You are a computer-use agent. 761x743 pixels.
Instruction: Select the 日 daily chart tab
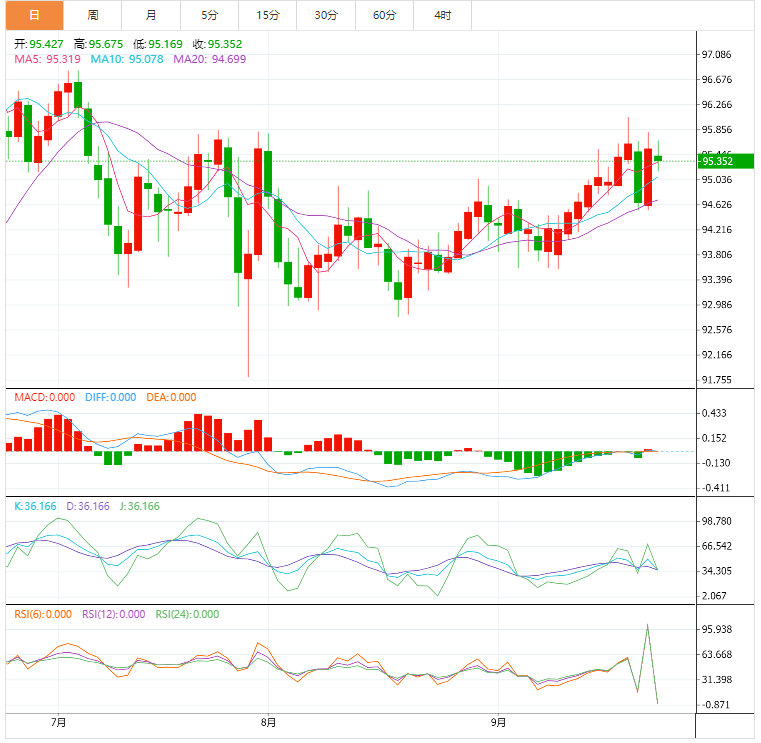tap(34, 15)
